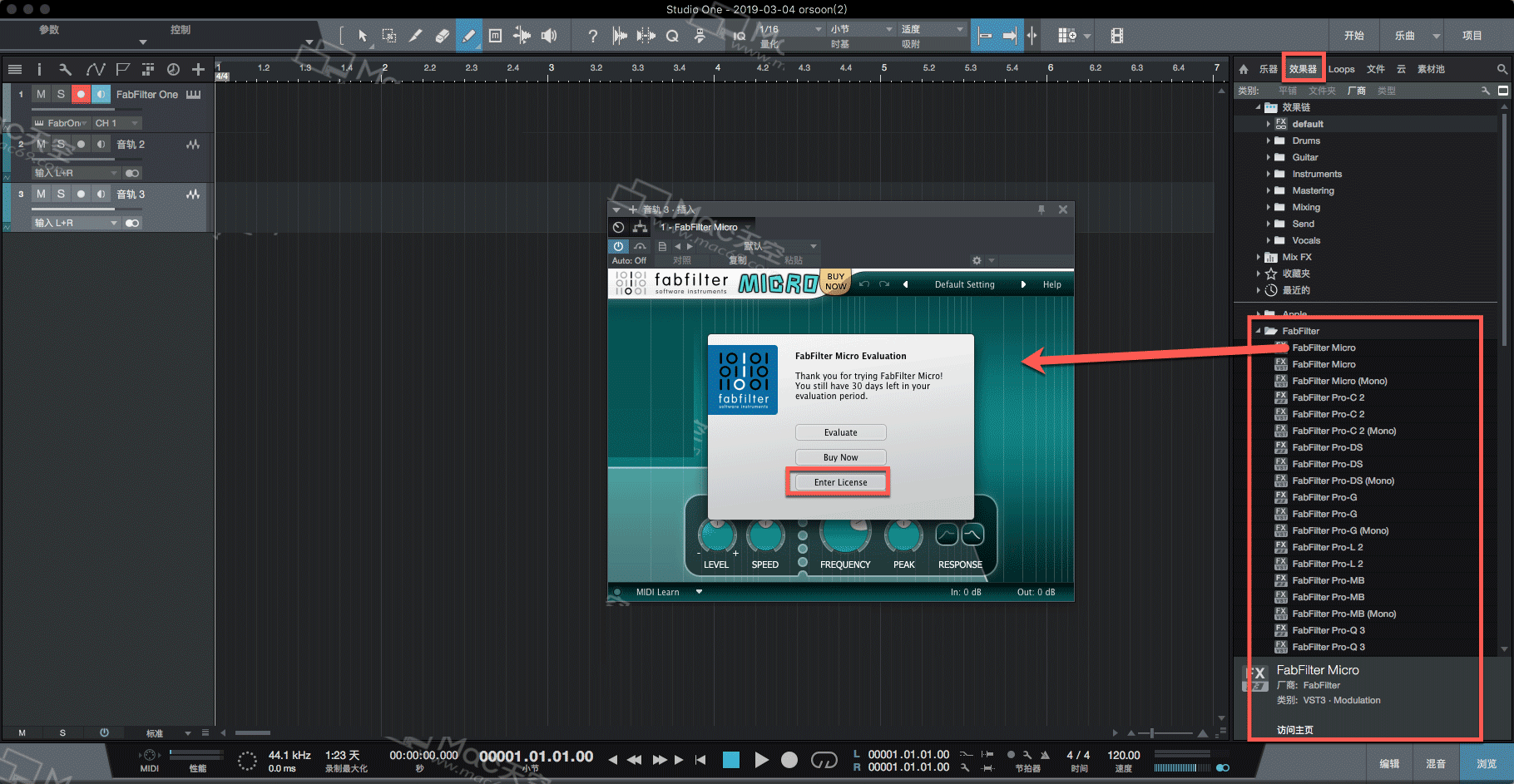Switch to the Loops browser tab
The width and height of the screenshot is (1514, 784).
click(1341, 69)
